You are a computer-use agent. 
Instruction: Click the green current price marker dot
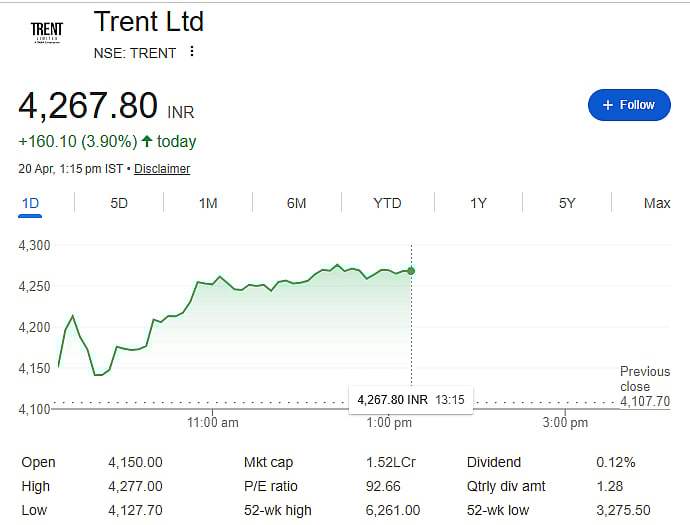[x=411, y=271]
